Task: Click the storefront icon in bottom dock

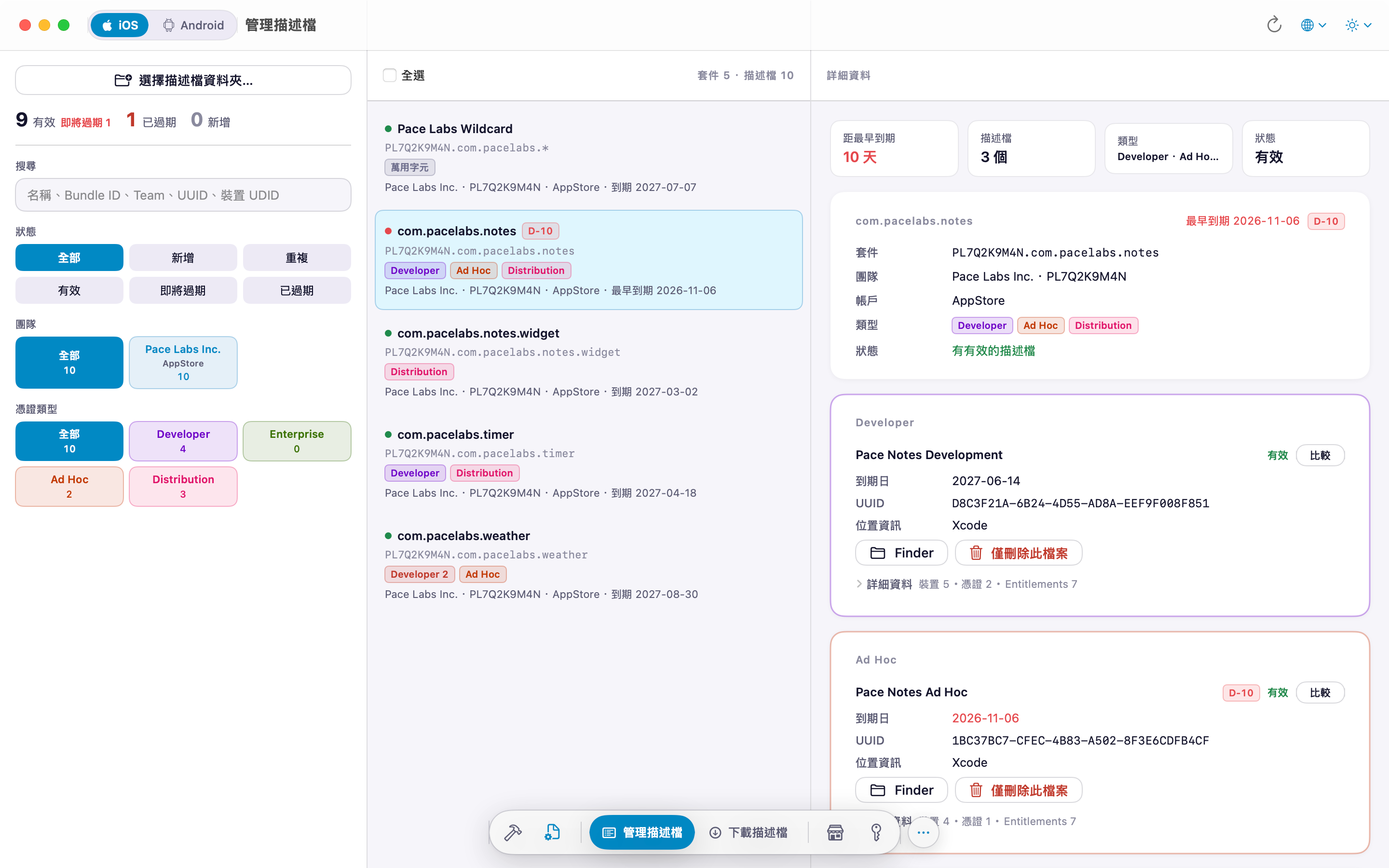Action: 835,832
